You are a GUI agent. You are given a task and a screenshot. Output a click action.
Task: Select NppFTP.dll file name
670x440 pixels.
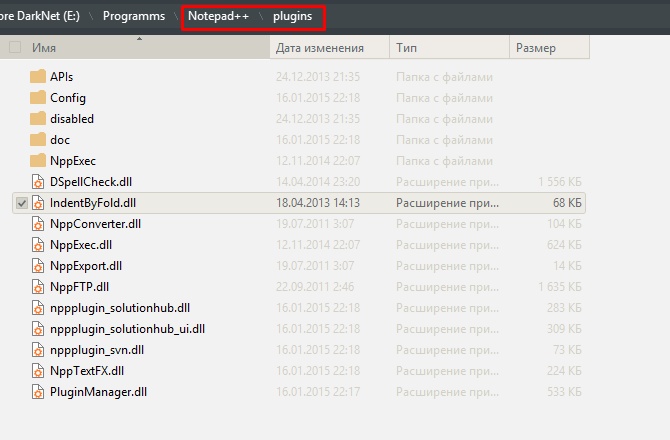79,287
